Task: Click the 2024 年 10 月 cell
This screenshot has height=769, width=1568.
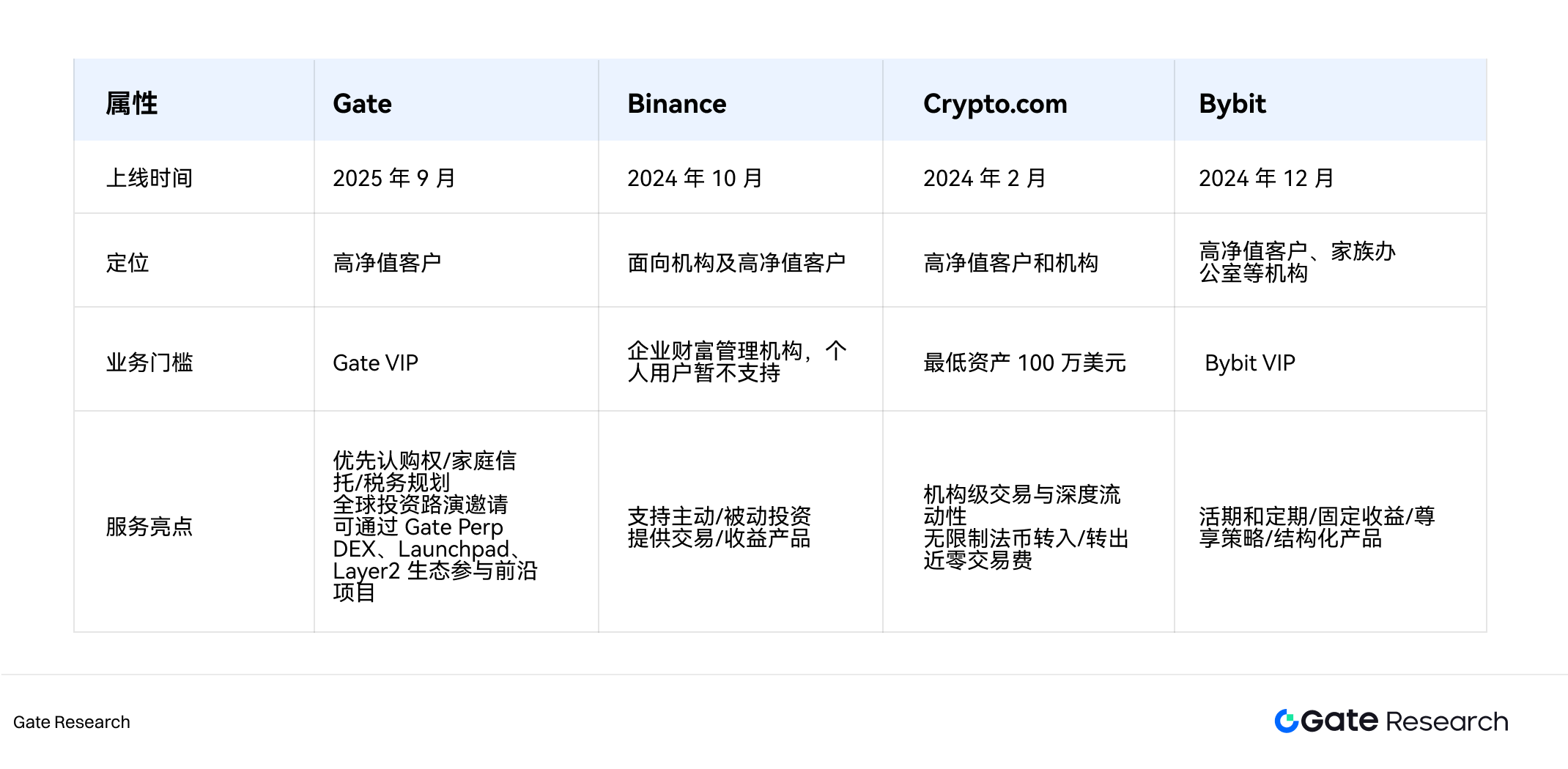Action: (x=695, y=178)
